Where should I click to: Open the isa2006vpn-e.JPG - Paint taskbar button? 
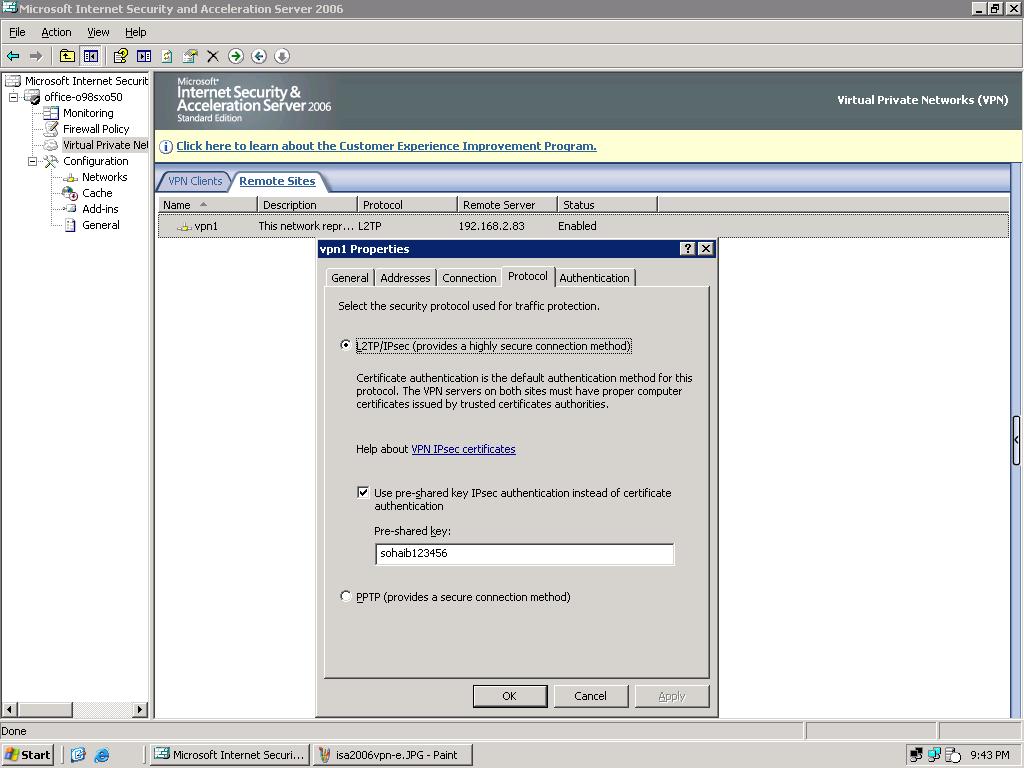pyautogui.click(x=393, y=755)
